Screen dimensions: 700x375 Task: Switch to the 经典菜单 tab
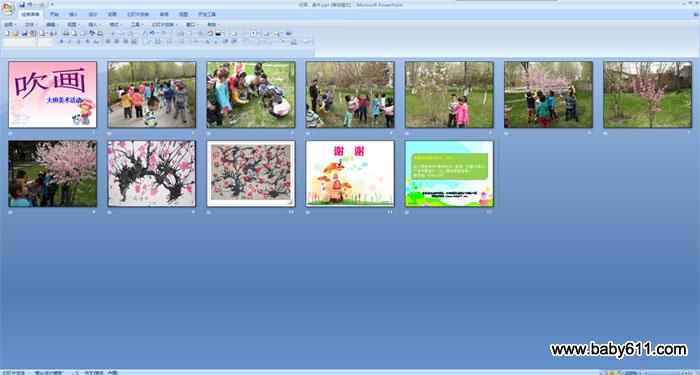tap(31, 14)
